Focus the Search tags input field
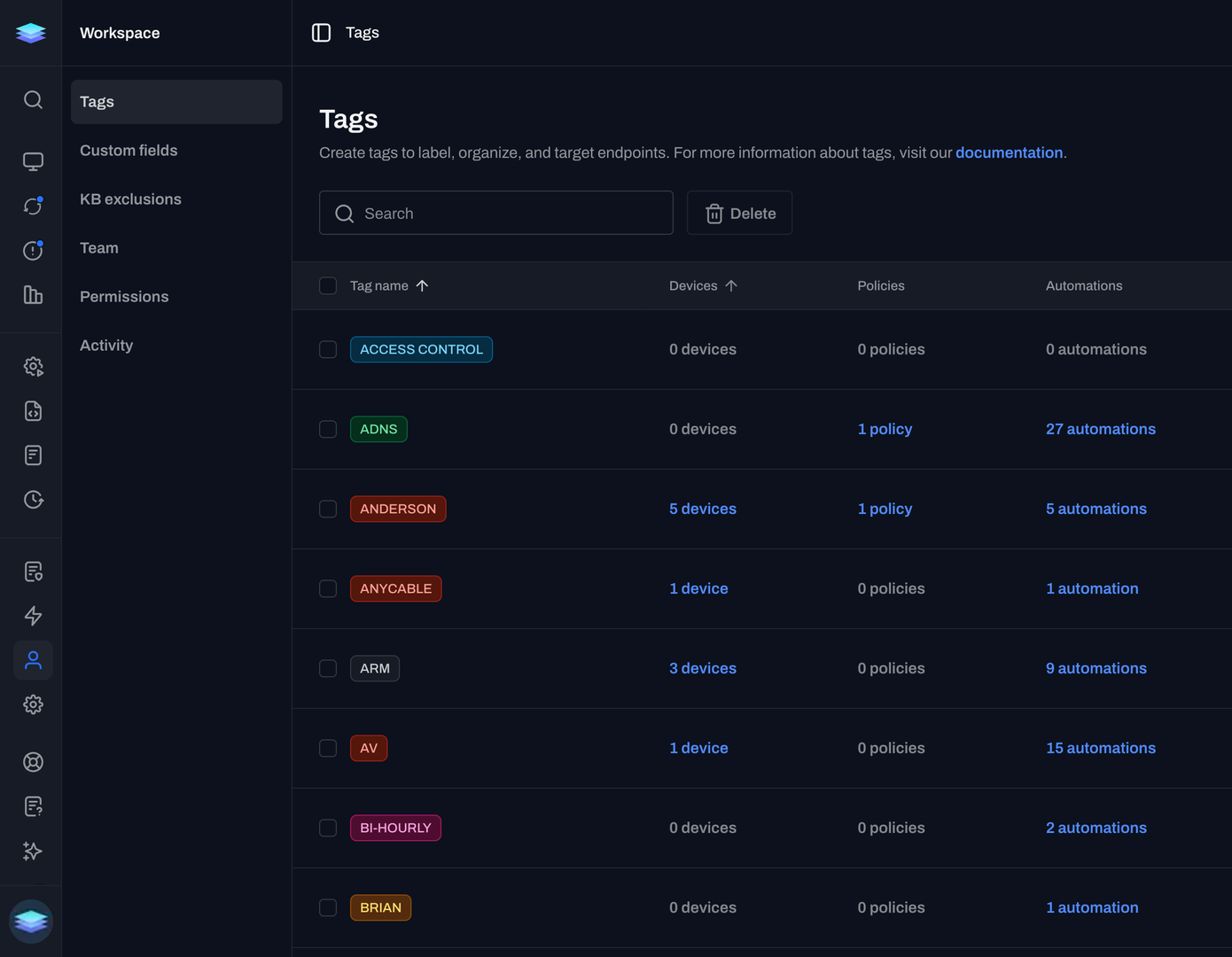 tap(496, 213)
